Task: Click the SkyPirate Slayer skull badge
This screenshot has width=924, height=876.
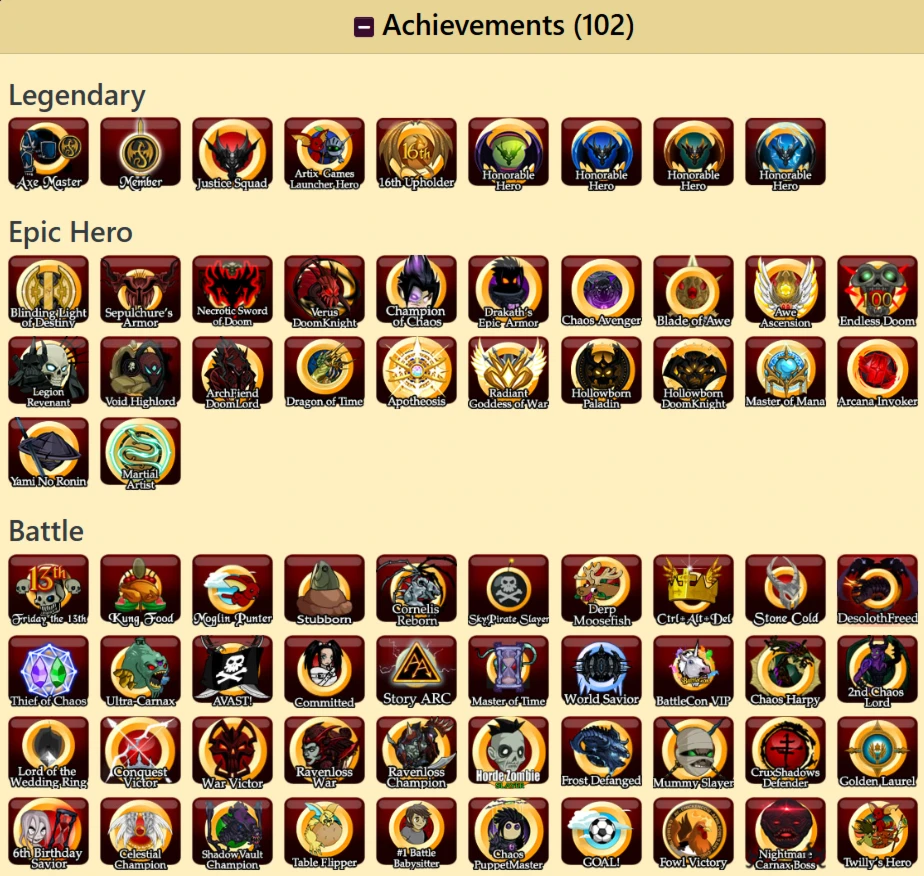Action: point(508,590)
